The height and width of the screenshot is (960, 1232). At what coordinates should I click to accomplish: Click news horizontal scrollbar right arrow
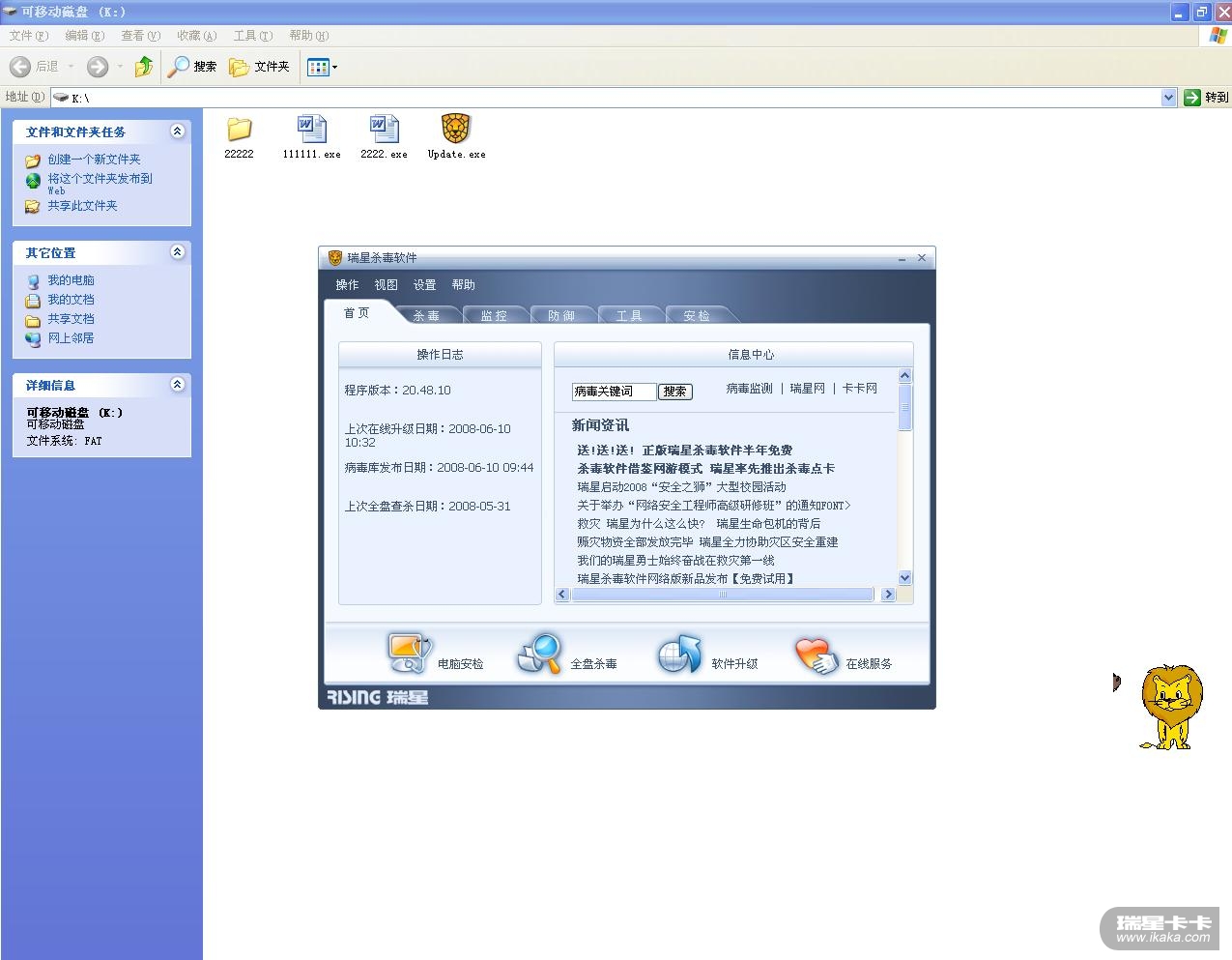click(x=888, y=595)
